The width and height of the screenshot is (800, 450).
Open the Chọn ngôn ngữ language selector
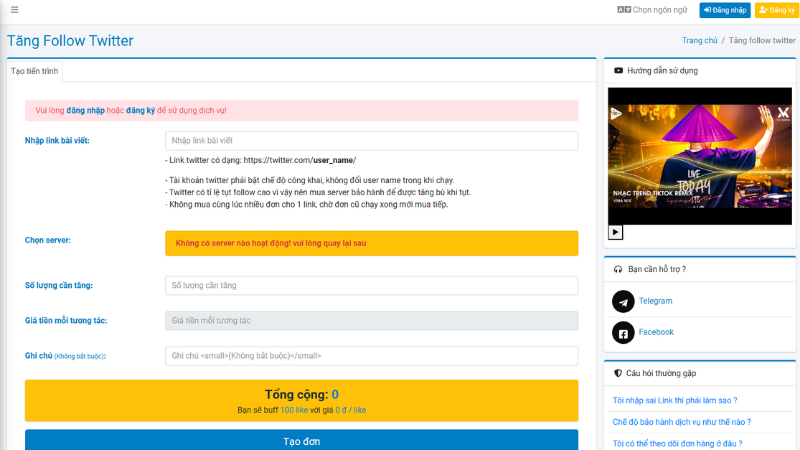tap(652, 10)
